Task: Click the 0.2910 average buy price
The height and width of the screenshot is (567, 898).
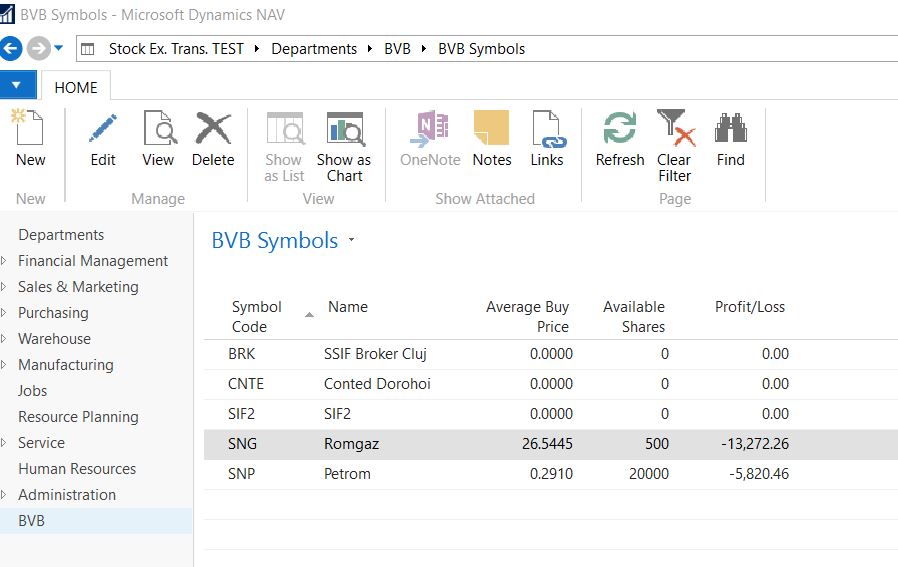Action: (x=551, y=474)
